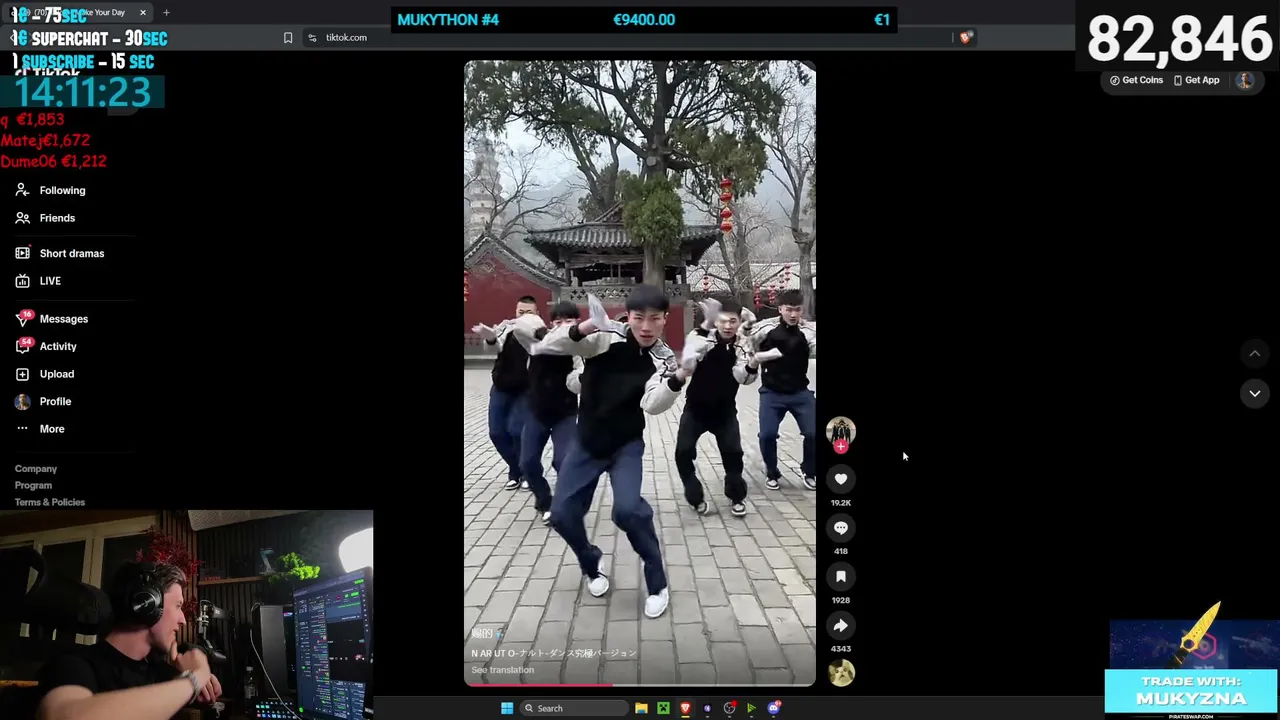This screenshot has height=720, width=1280.
Task: Click the Upload plus-square icon
Action: click(x=22, y=374)
